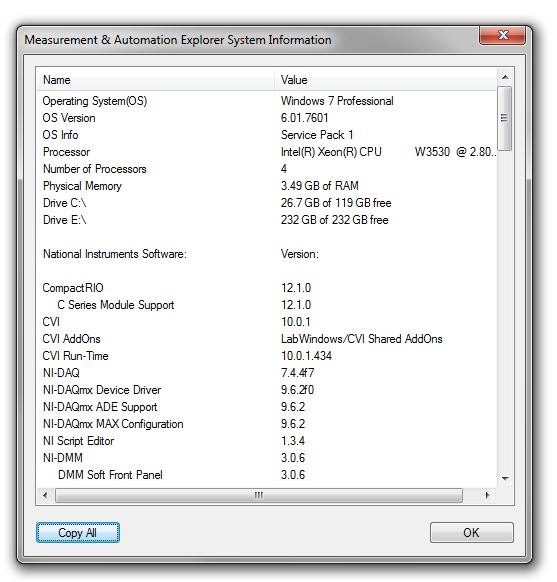Click the Name column header
Viewport: 557px width, 582px height.
point(155,80)
